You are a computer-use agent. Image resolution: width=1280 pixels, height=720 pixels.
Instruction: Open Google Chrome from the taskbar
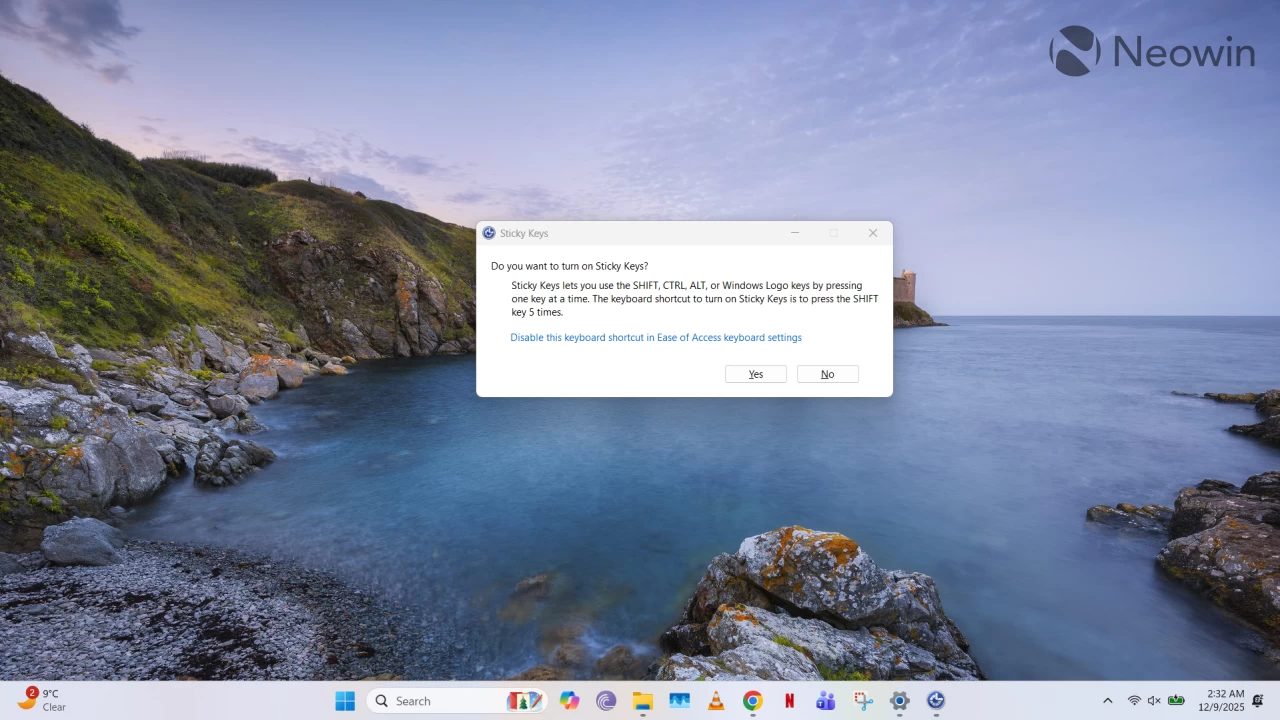(x=753, y=701)
